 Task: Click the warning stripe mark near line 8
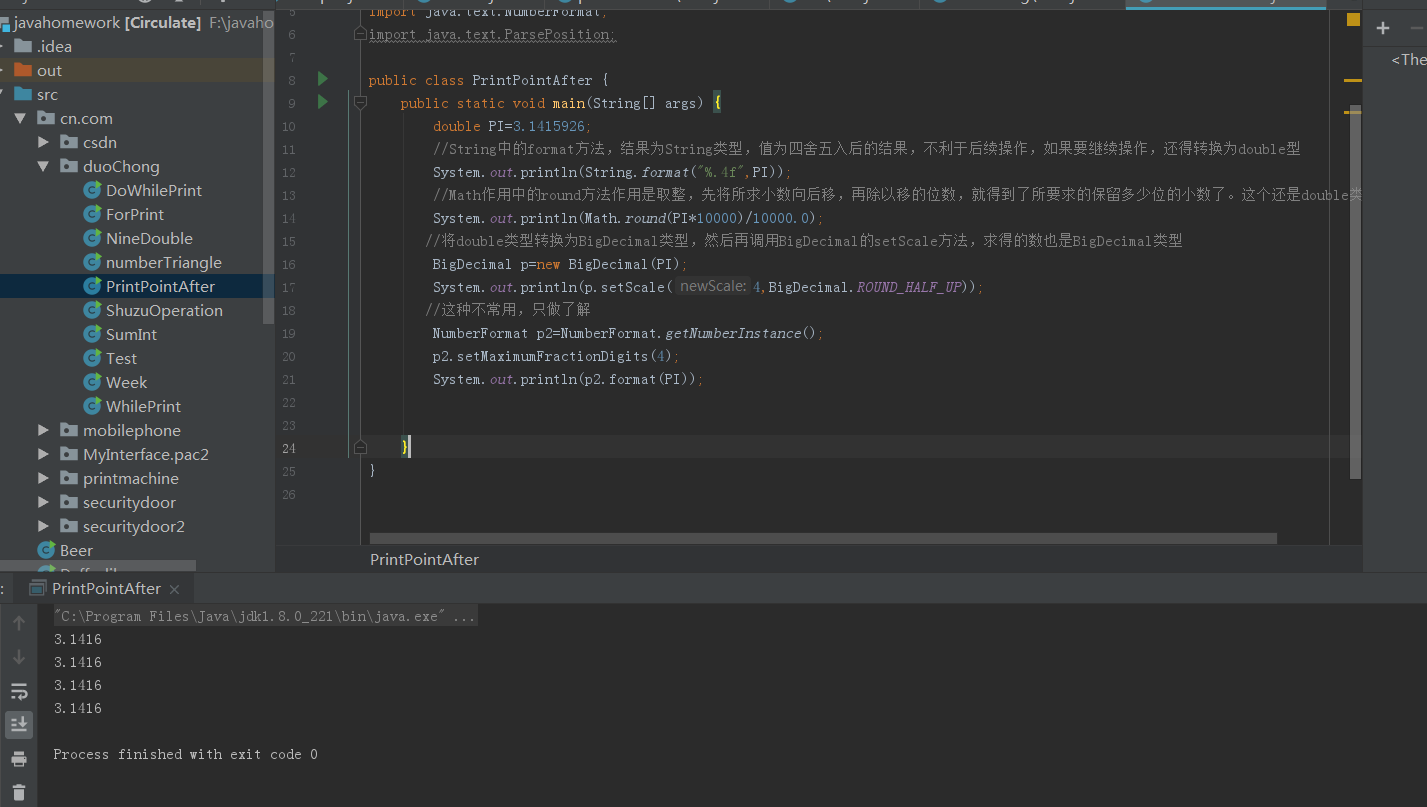(x=1353, y=80)
